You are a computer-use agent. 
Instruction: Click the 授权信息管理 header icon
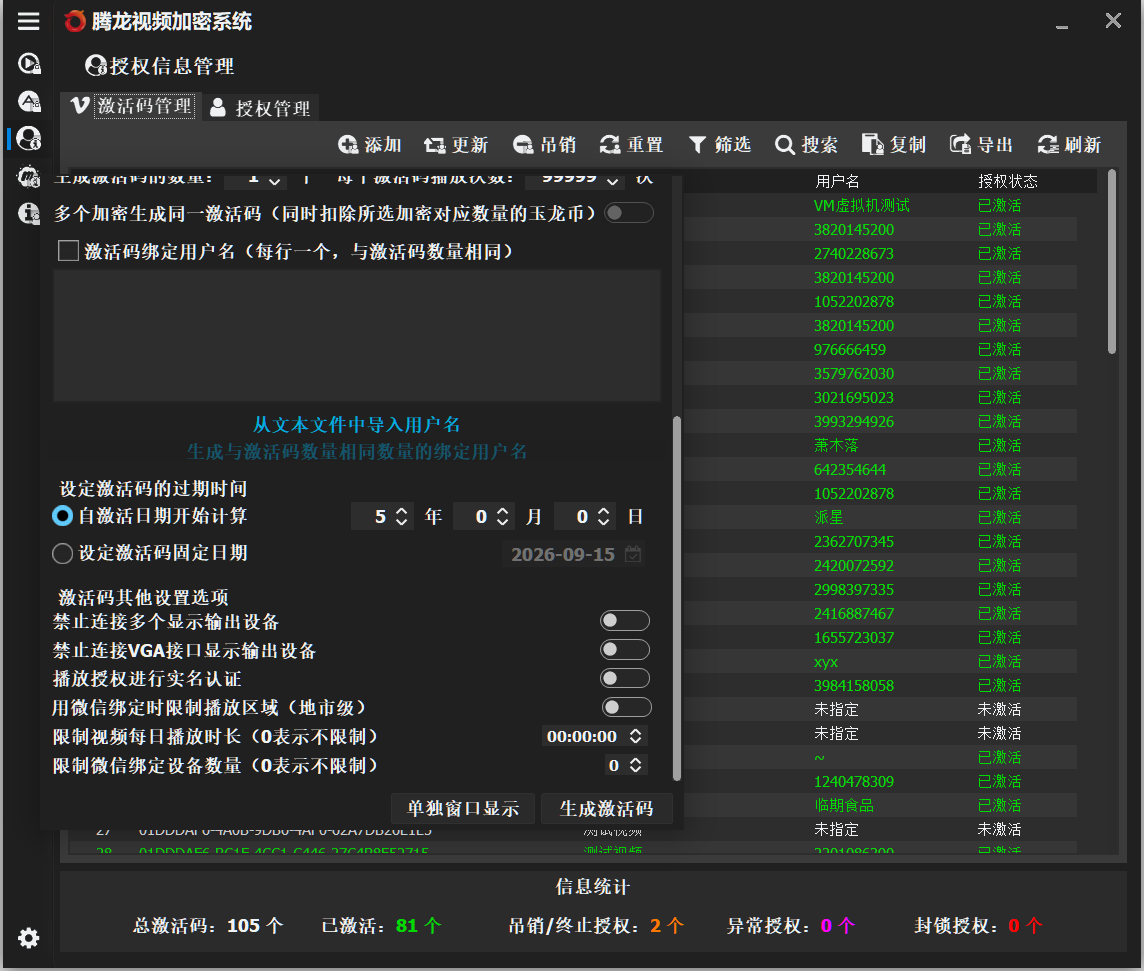[x=96, y=66]
